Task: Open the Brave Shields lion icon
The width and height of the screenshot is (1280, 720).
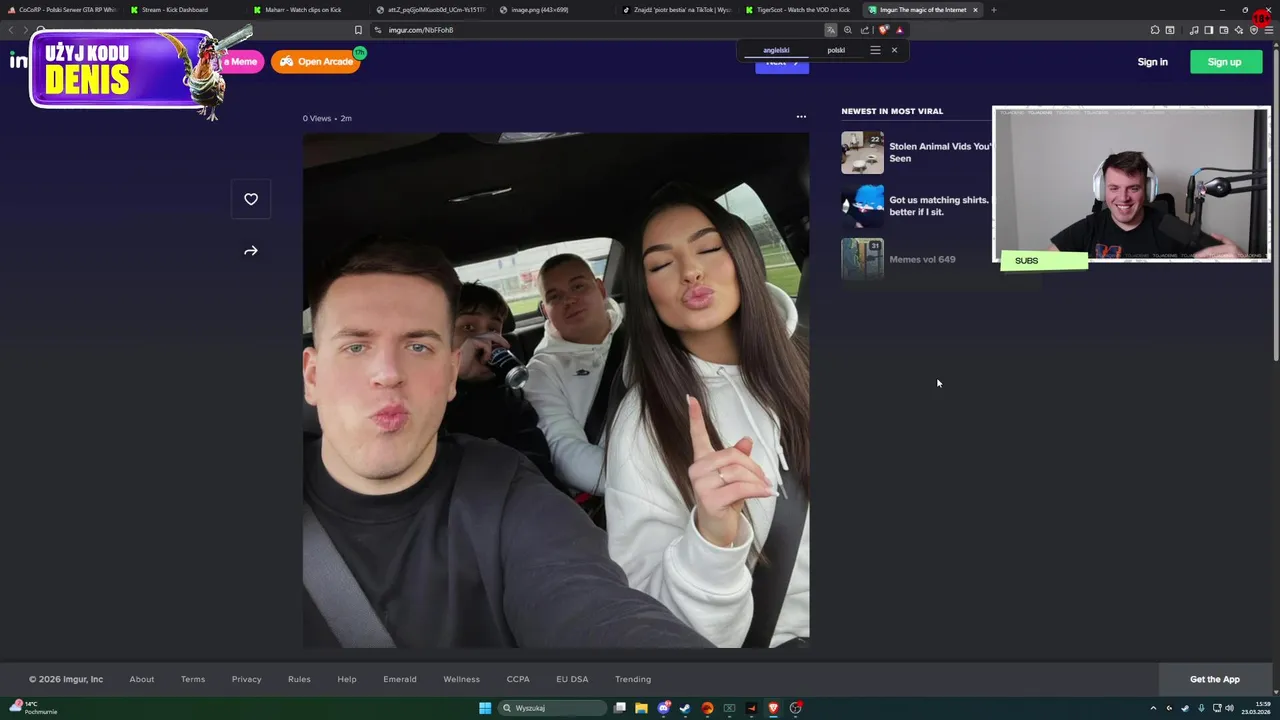Action: 883,30
